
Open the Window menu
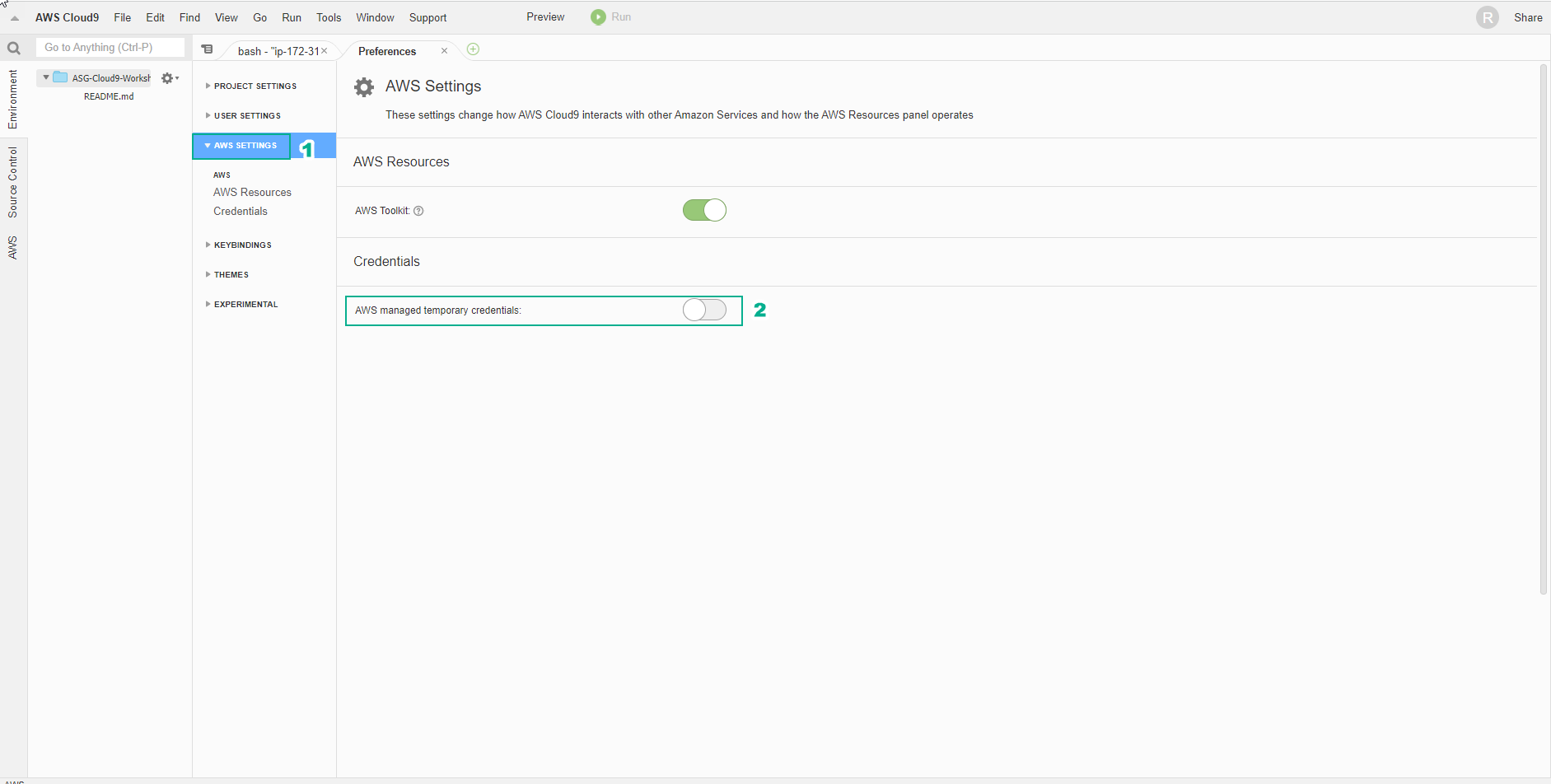(375, 17)
